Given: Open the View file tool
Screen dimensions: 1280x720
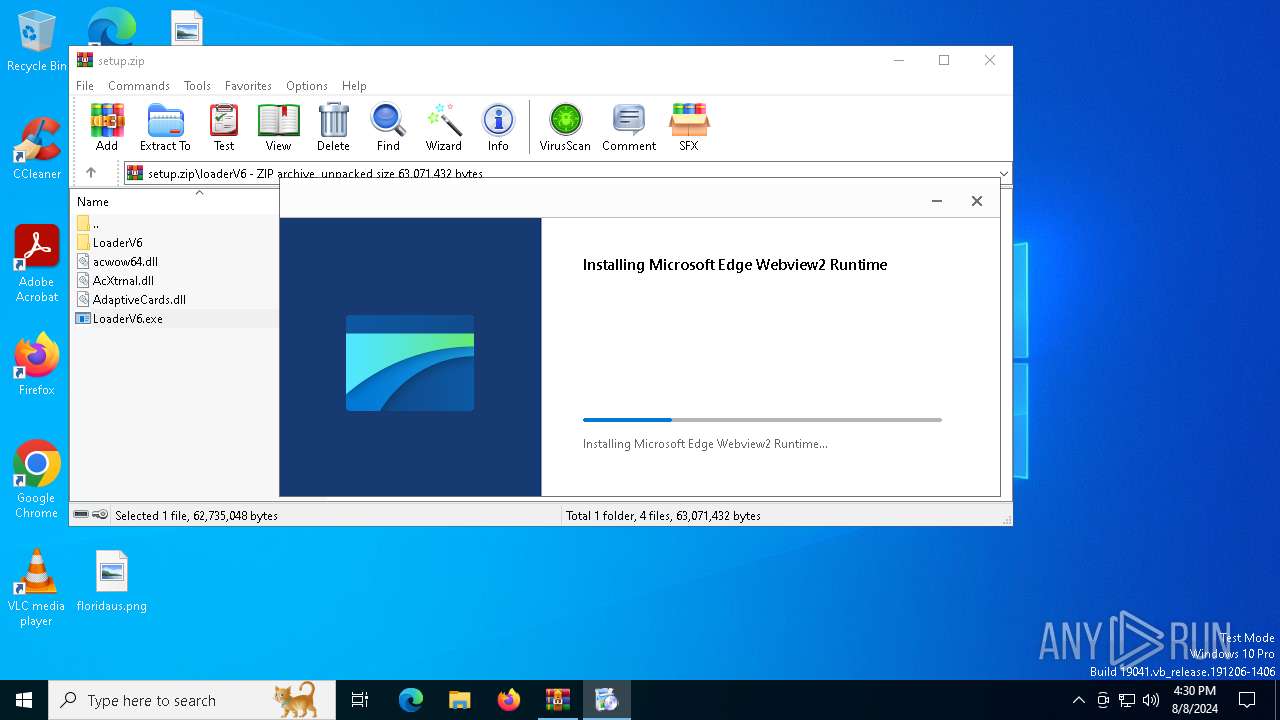Looking at the screenshot, I should click(278, 127).
